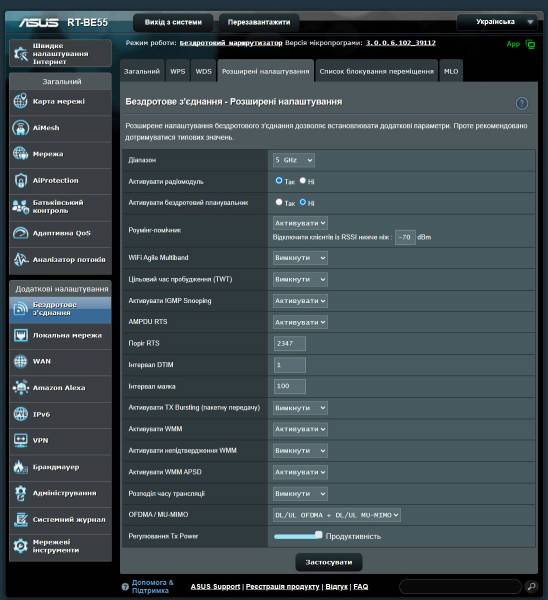Viewport: 548px width, 600px height.
Task: Select Так for Активувати радіомодуль
Action: point(279,180)
